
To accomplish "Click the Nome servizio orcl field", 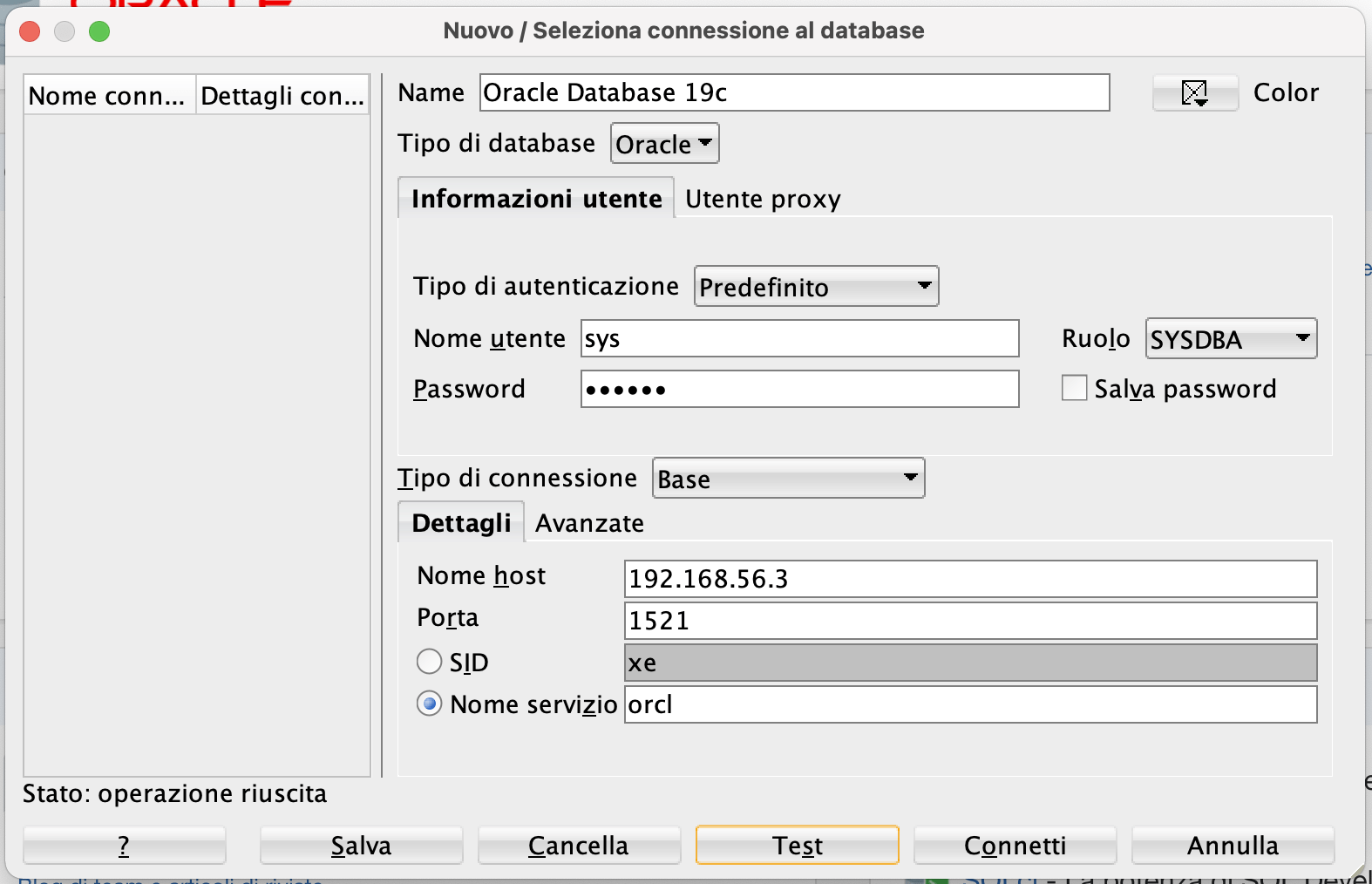I will pyautogui.click(x=970, y=704).
